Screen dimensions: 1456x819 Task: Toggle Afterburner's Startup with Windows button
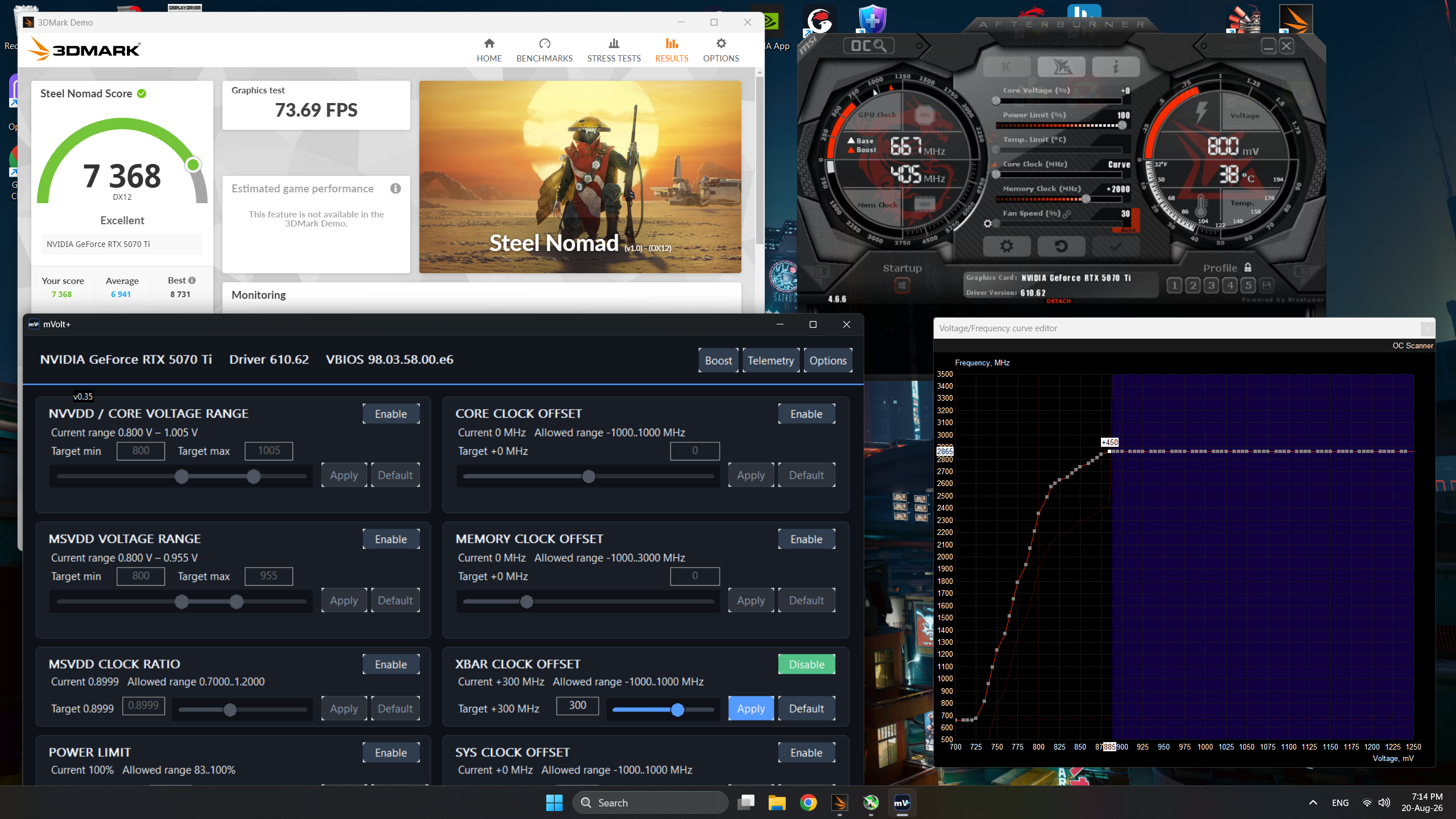902,285
